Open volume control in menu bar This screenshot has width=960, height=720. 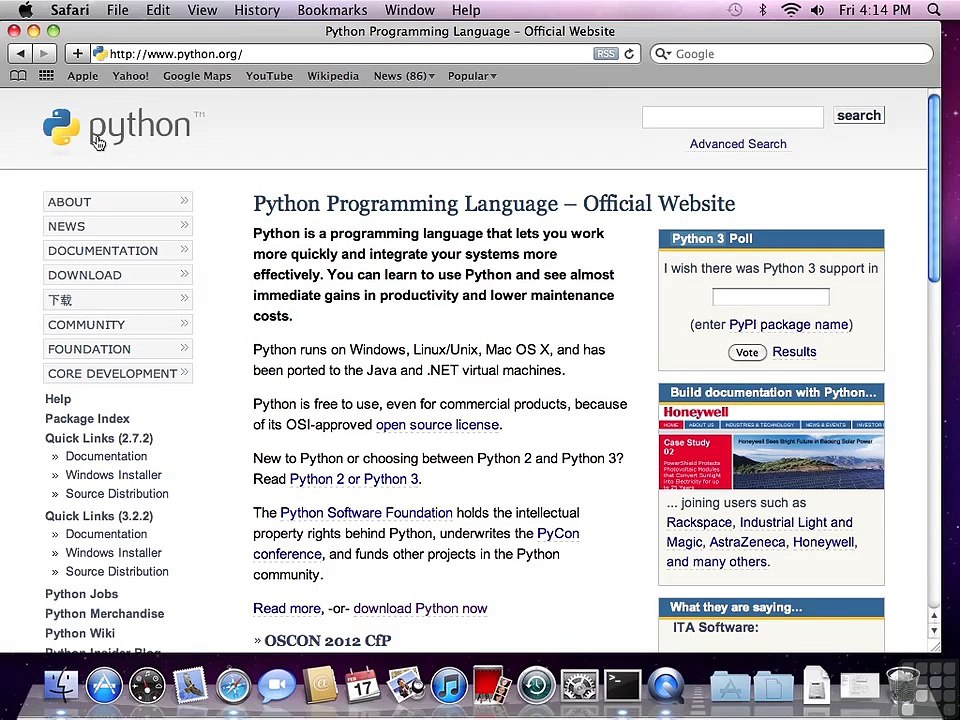point(817,10)
